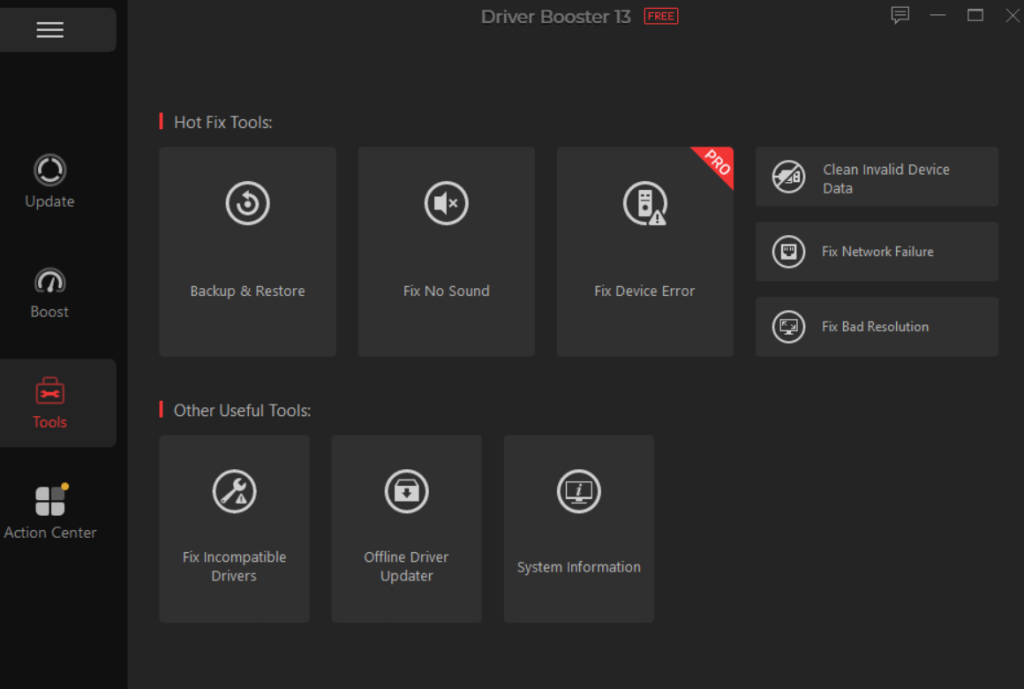
Task: Launch the Fix No Sound label
Action: [x=446, y=291]
